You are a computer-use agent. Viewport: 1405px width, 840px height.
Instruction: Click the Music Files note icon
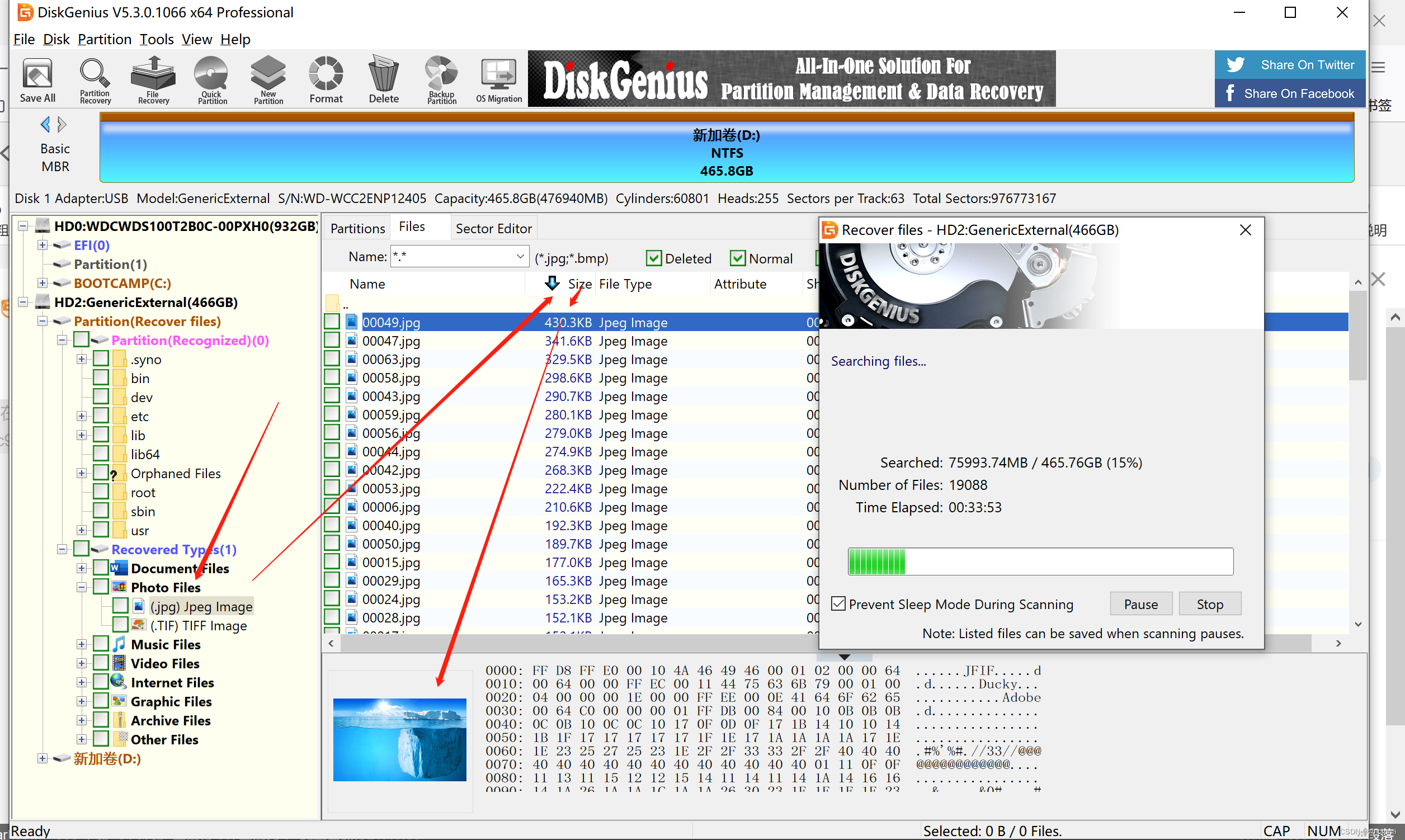119,644
